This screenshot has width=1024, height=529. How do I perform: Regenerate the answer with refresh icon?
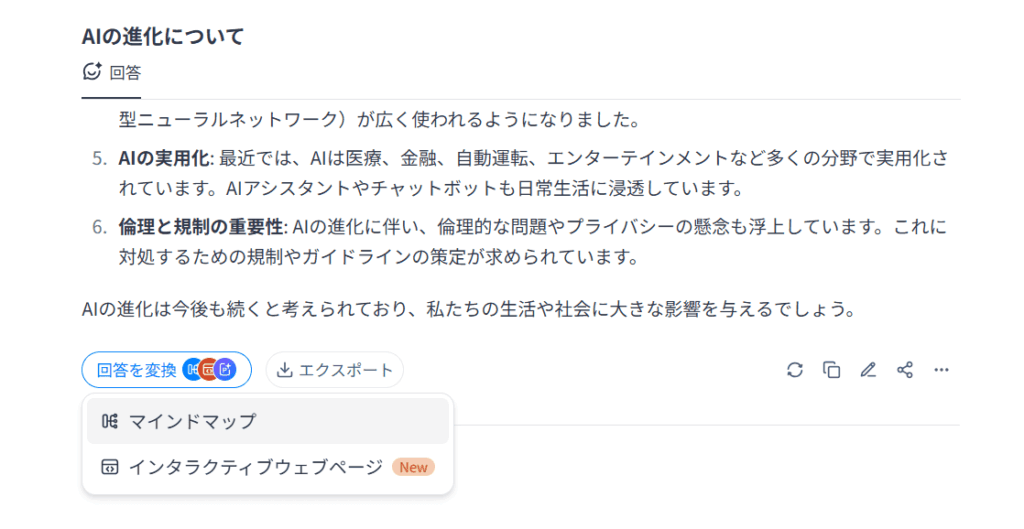(x=795, y=370)
